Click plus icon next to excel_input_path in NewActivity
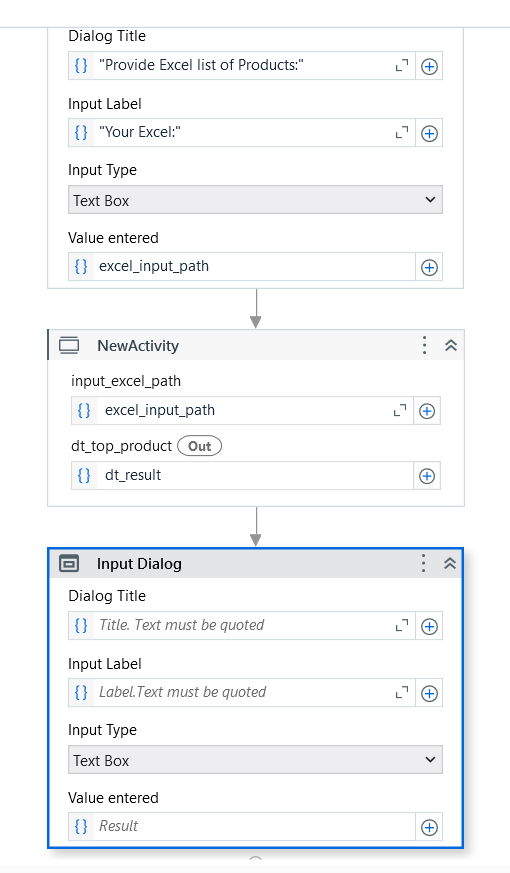The height and width of the screenshot is (873, 510). [426, 411]
